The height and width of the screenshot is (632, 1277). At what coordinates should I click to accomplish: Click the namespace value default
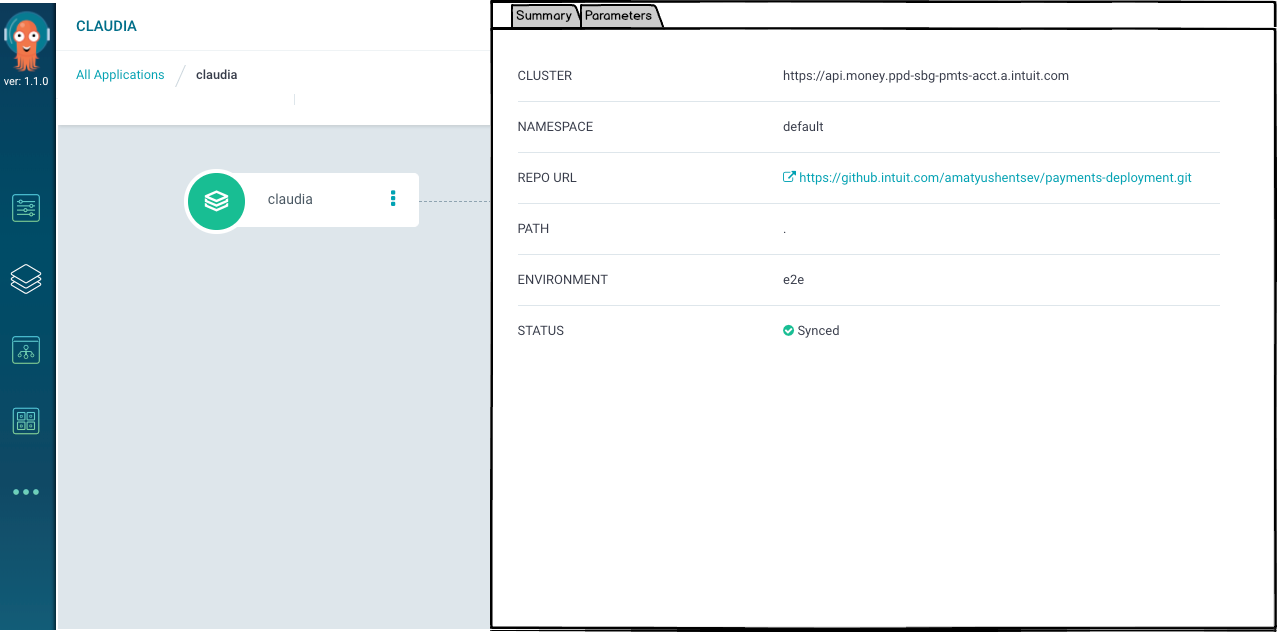point(803,127)
